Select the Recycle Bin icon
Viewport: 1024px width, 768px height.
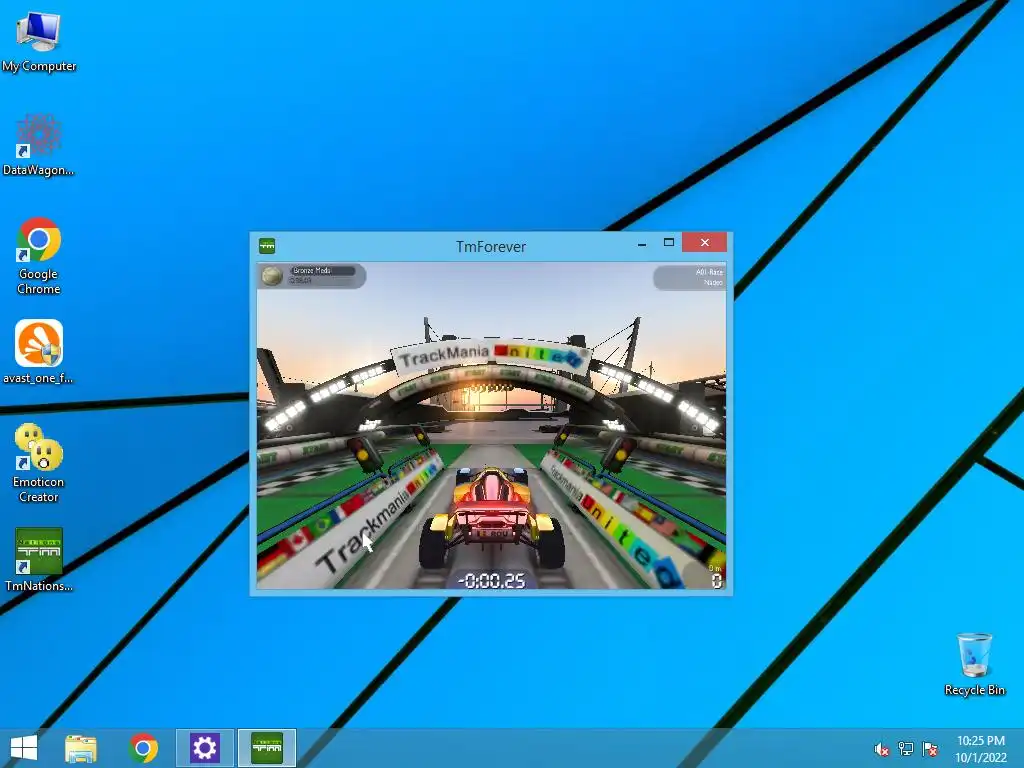[974, 664]
